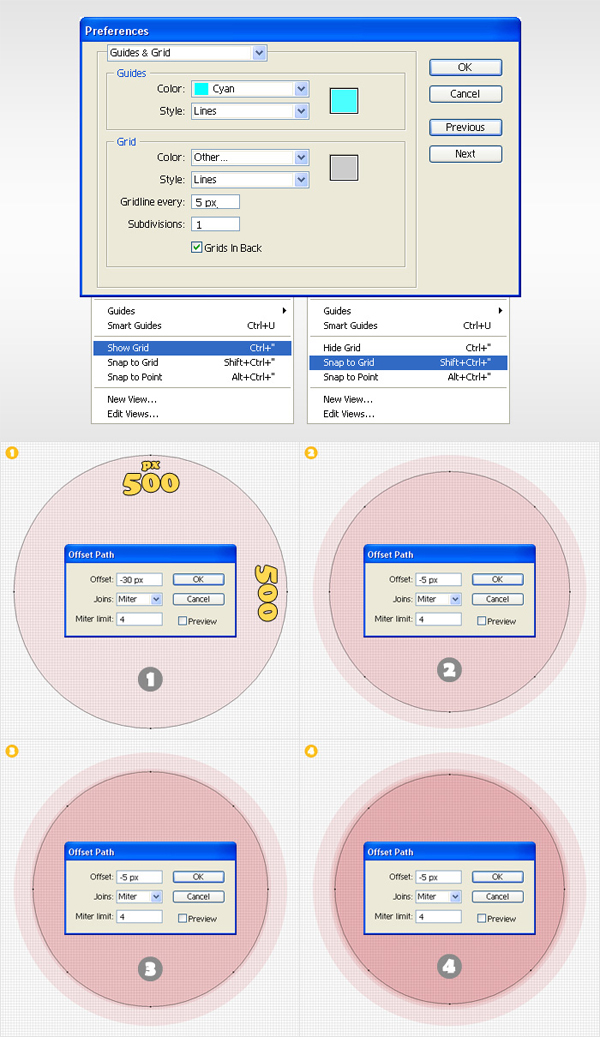Click Cancel in step 3 Offset Path dialog

point(198,897)
